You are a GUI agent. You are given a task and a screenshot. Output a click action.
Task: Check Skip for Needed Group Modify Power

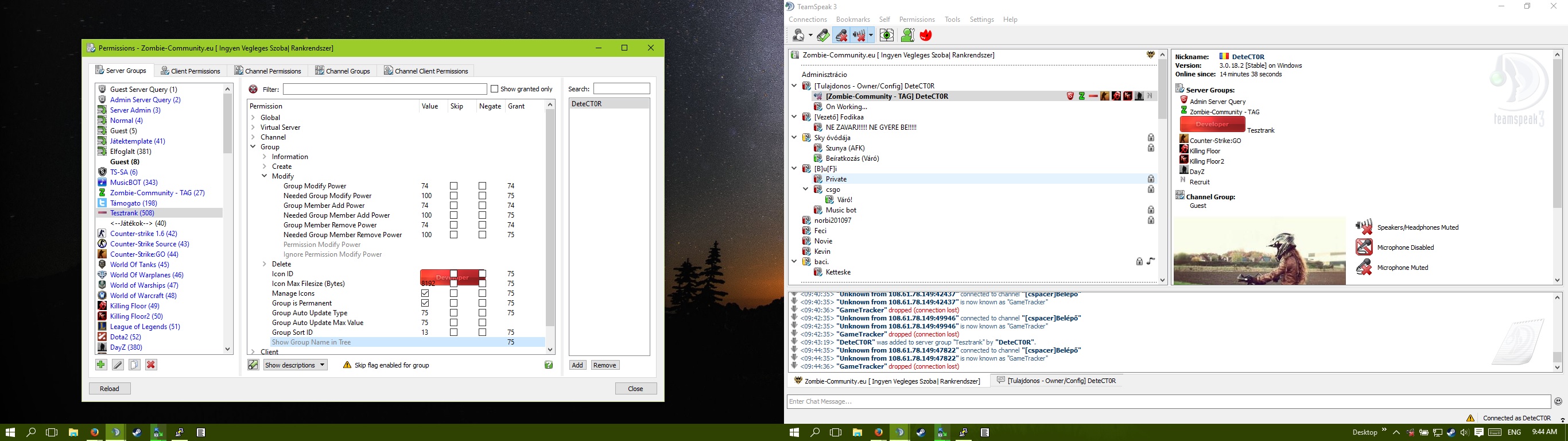pyautogui.click(x=453, y=196)
